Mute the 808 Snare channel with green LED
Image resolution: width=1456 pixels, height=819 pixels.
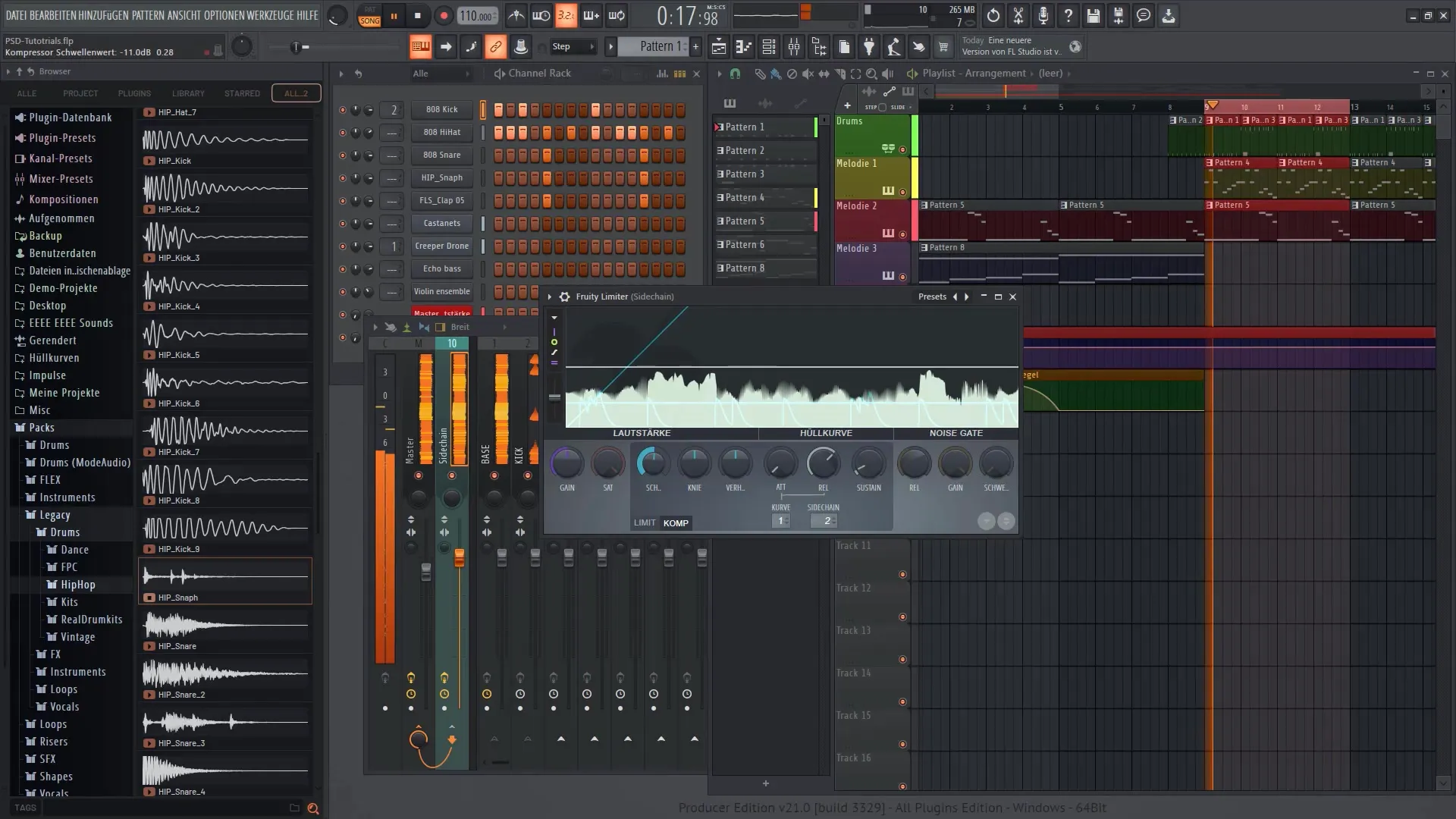pyautogui.click(x=343, y=155)
